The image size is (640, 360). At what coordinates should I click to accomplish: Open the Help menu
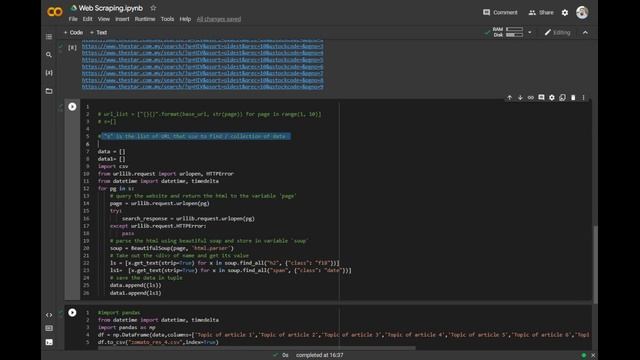click(185, 19)
